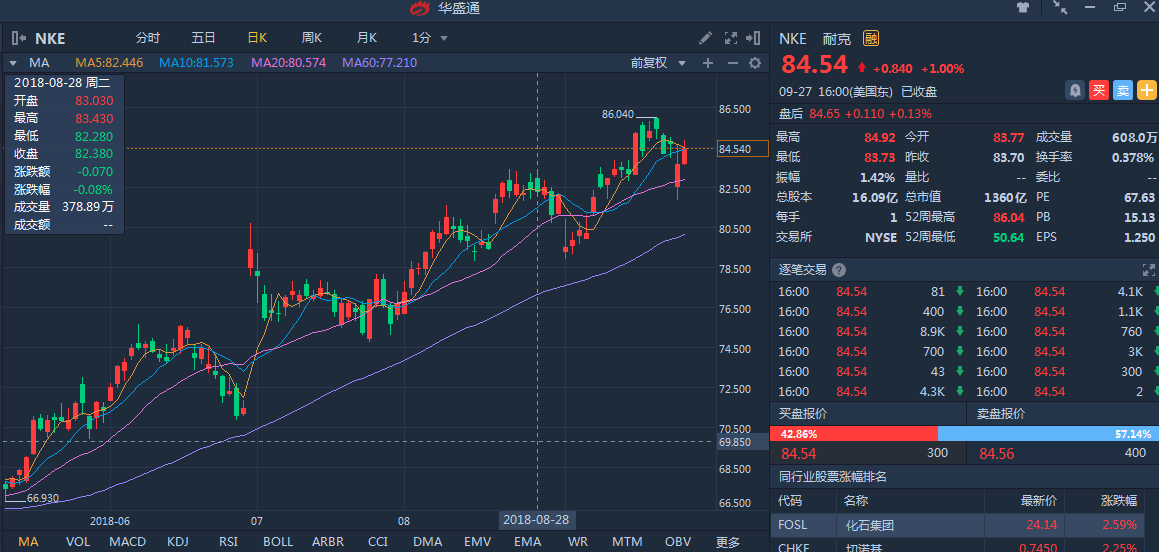
Task: Expand the 逐笔交易 trades panel
Action: coord(1148,270)
